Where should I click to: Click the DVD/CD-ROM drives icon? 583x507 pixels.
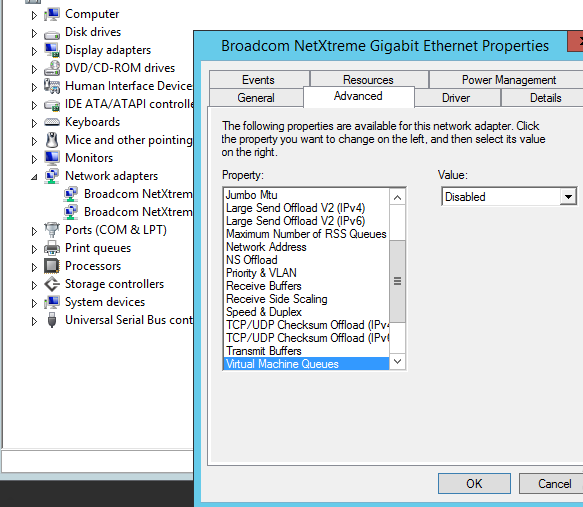[52, 68]
